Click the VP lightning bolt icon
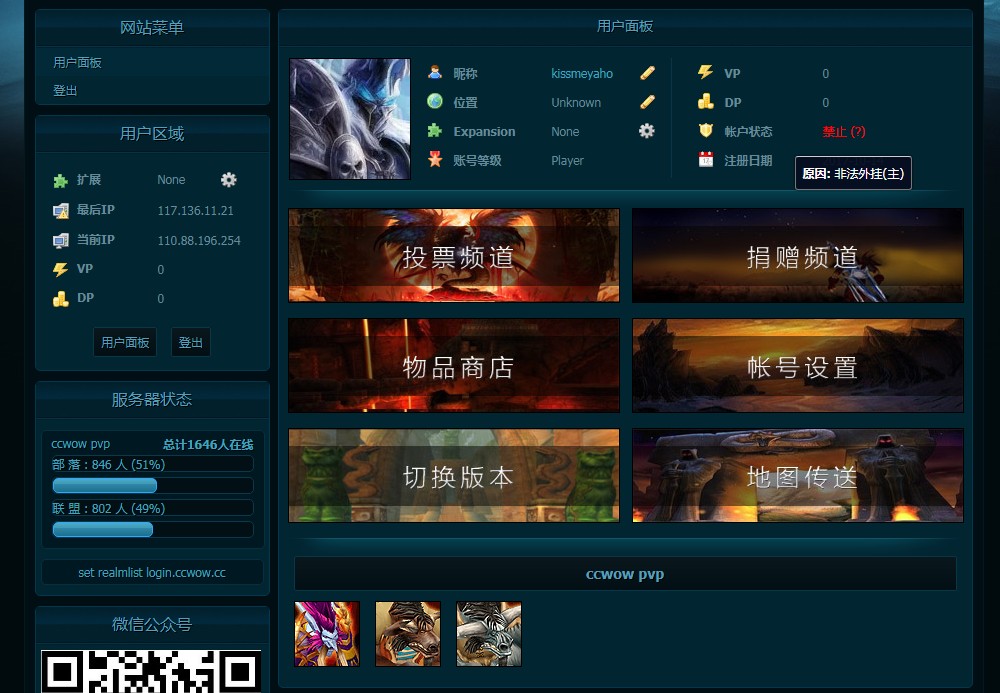Viewport: 1000px width, 693px height. 704,72
